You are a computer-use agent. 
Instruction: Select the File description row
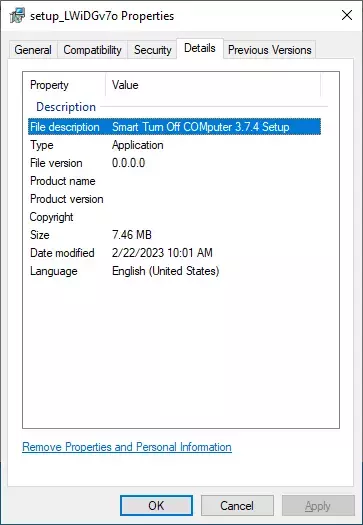coord(174,127)
